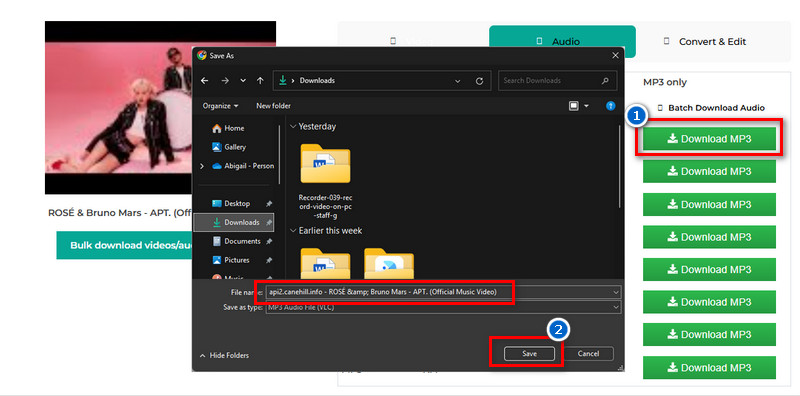The width and height of the screenshot is (800, 396).
Task: Switch to the Audio tab
Action: point(562,42)
